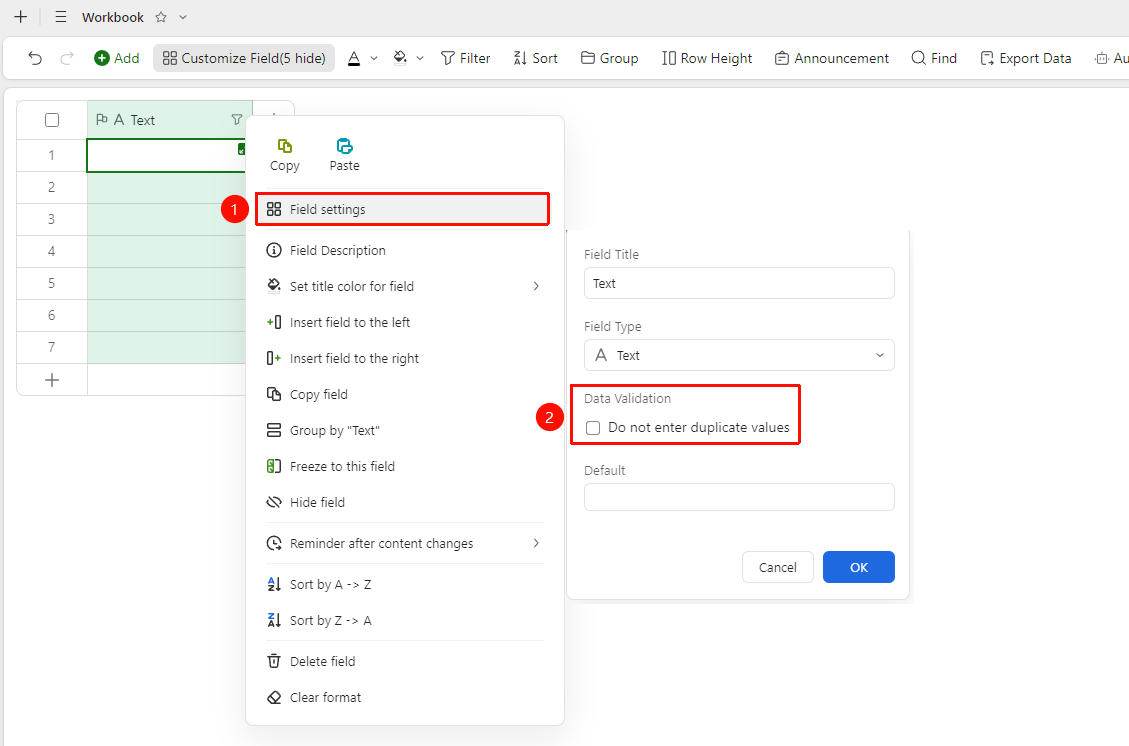This screenshot has width=1129, height=746.
Task: Open the Filter tool in toolbar
Action: click(465, 58)
